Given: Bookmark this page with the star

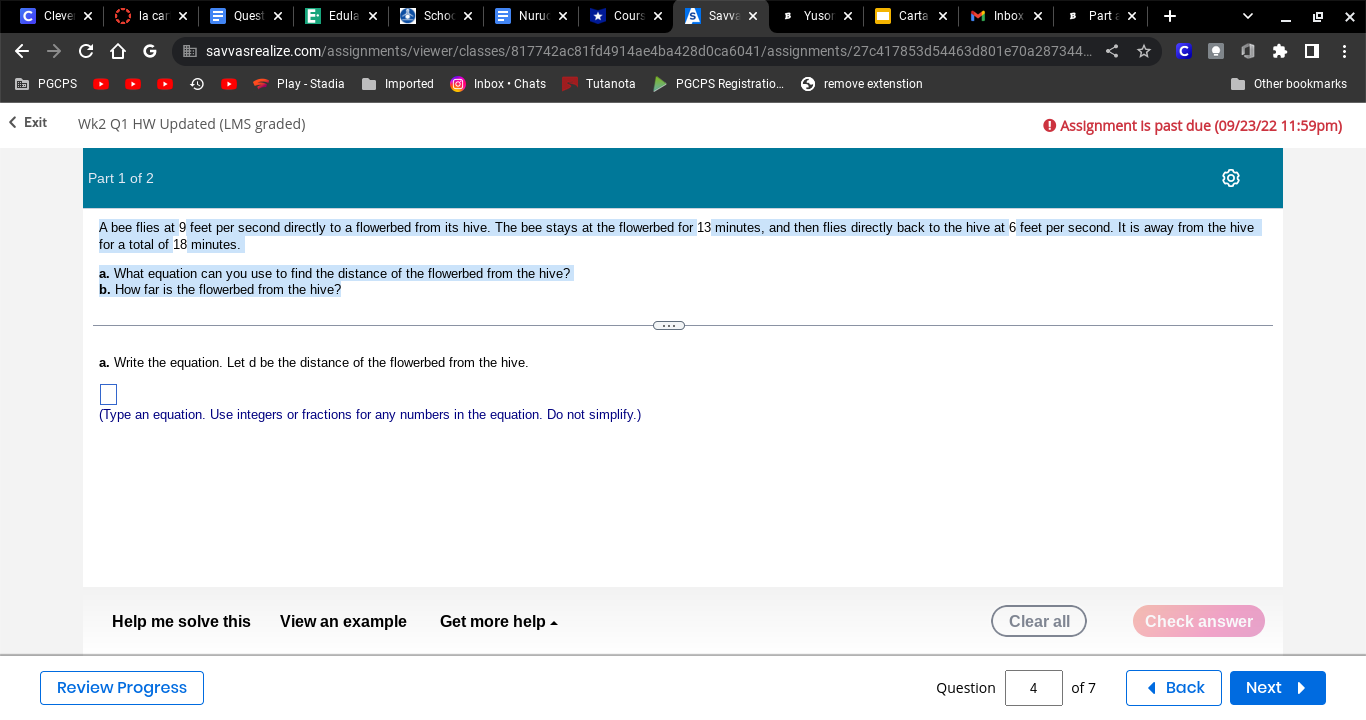Looking at the screenshot, I should point(1144,51).
